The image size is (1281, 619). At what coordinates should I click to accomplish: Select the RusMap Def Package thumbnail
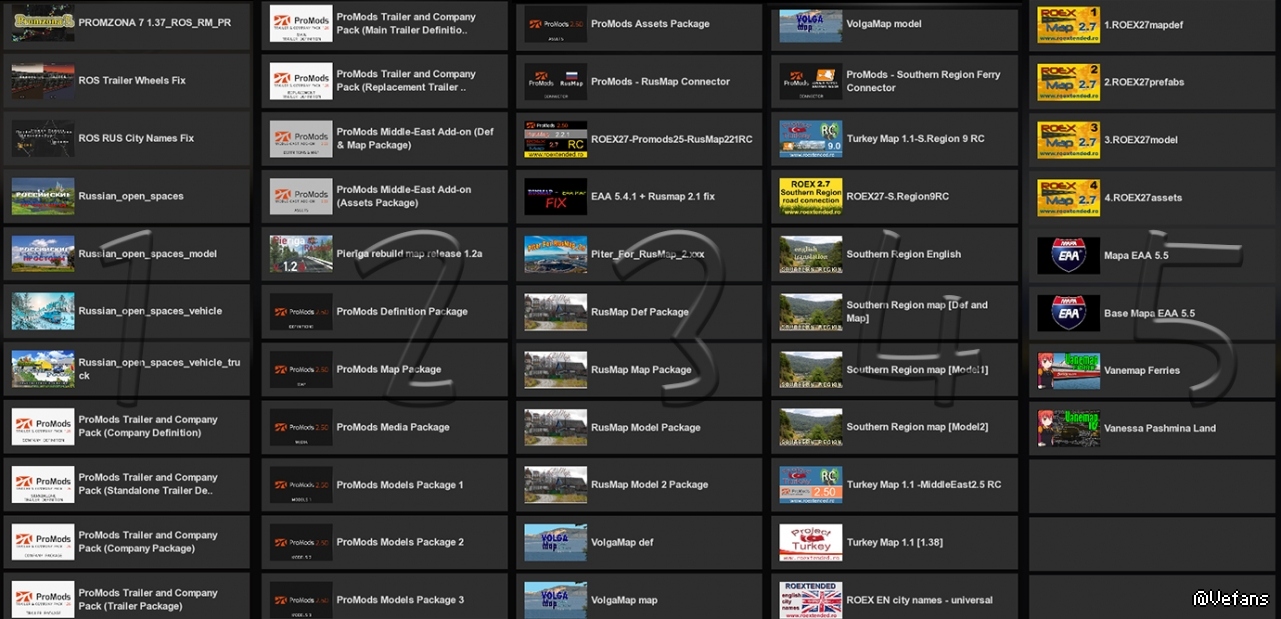[x=556, y=312]
